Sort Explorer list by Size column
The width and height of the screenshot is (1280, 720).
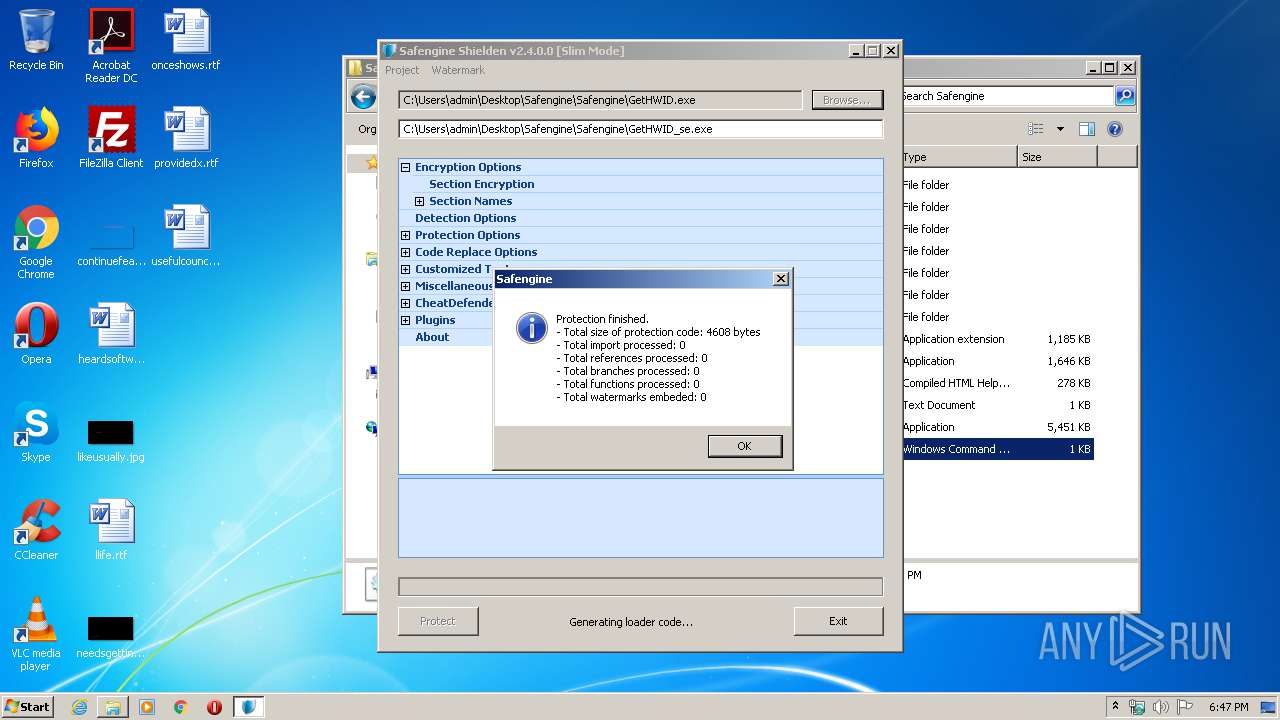[1057, 157]
